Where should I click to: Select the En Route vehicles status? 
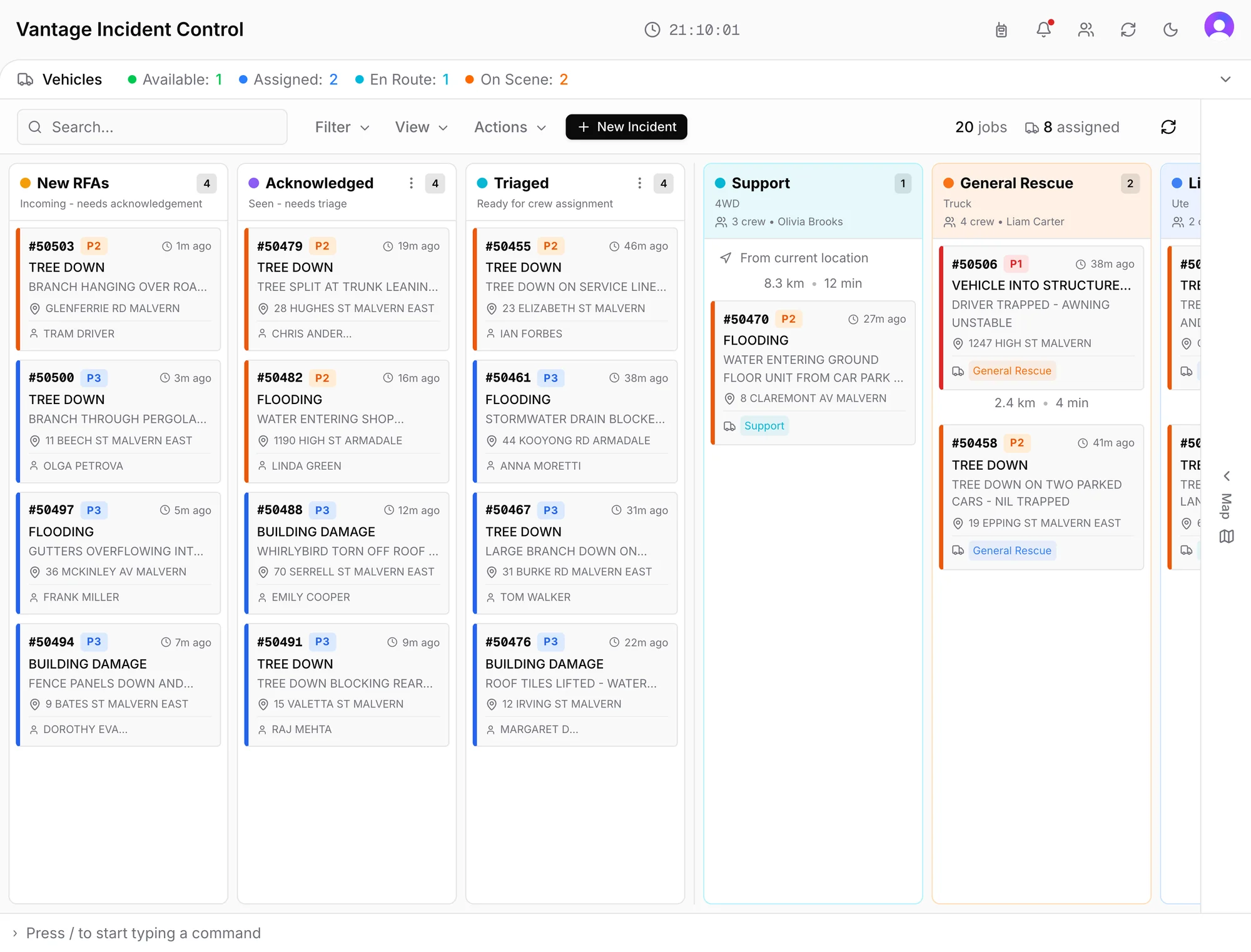coord(402,79)
